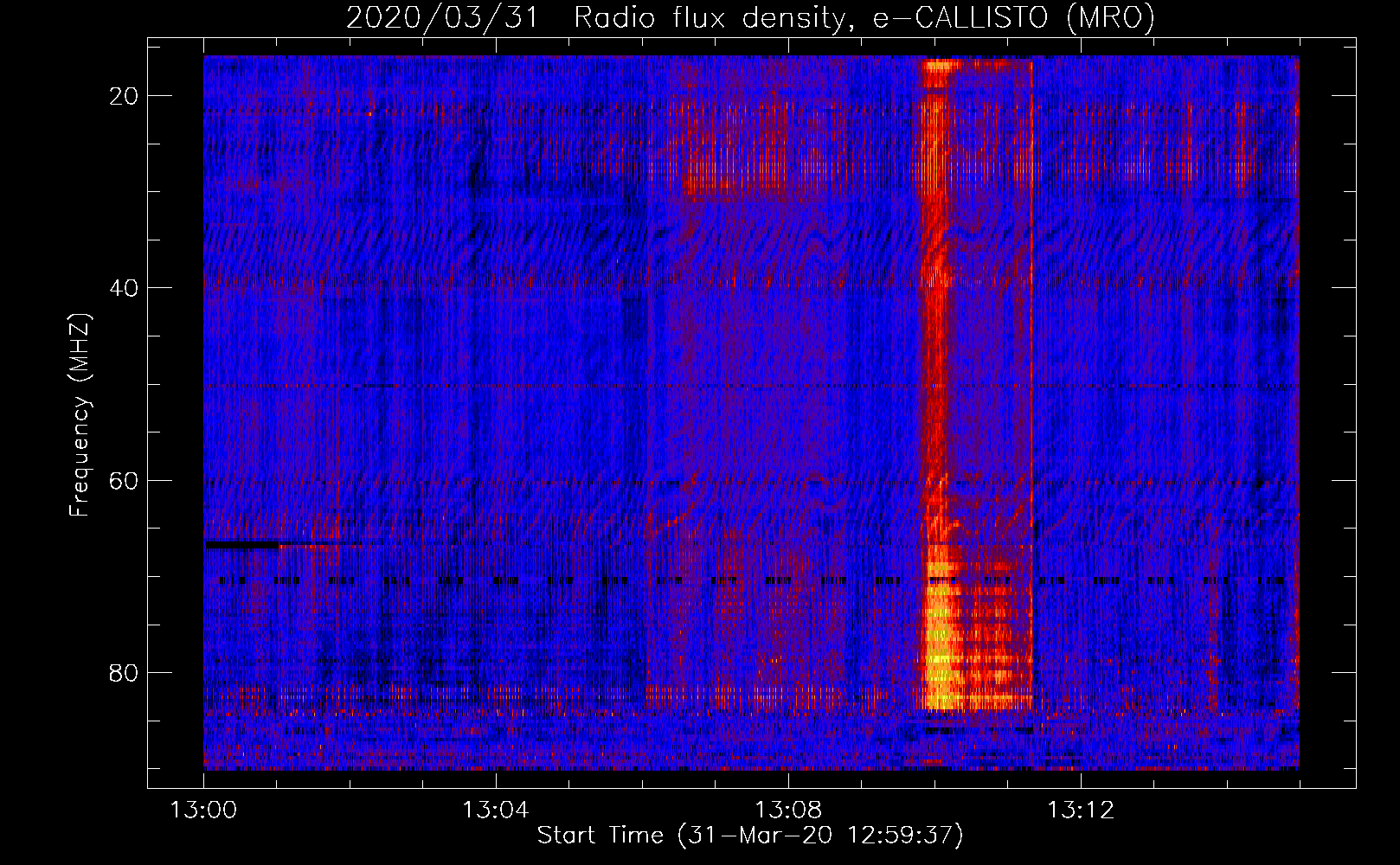Click the 13:08 time tick label
This screenshot has width=1400, height=865.
pyautogui.click(x=788, y=811)
